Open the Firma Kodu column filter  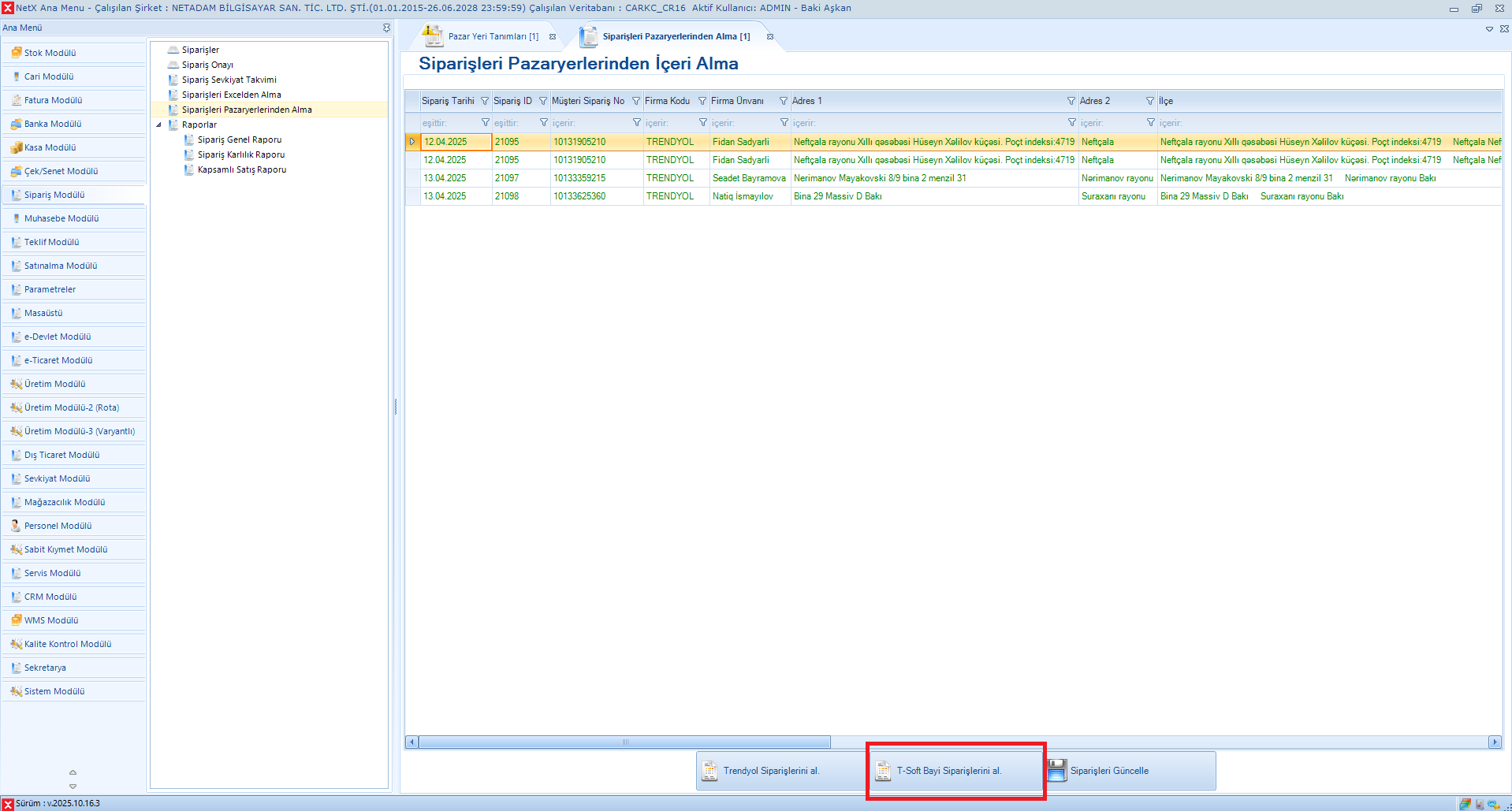click(702, 101)
